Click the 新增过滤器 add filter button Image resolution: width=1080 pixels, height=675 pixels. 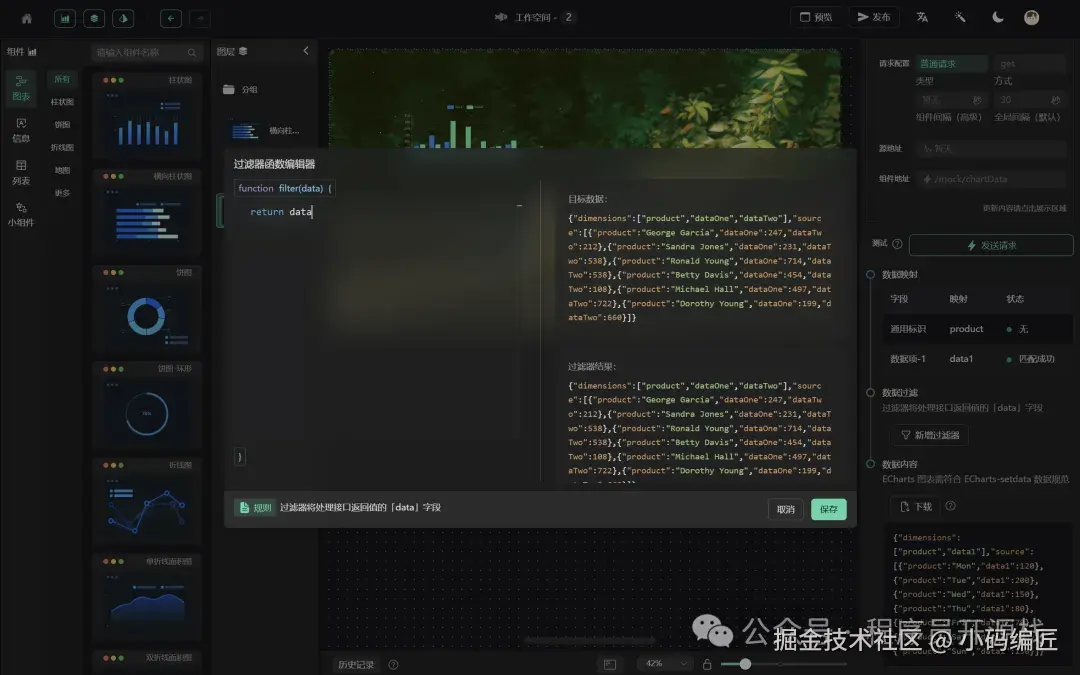coord(930,435)
